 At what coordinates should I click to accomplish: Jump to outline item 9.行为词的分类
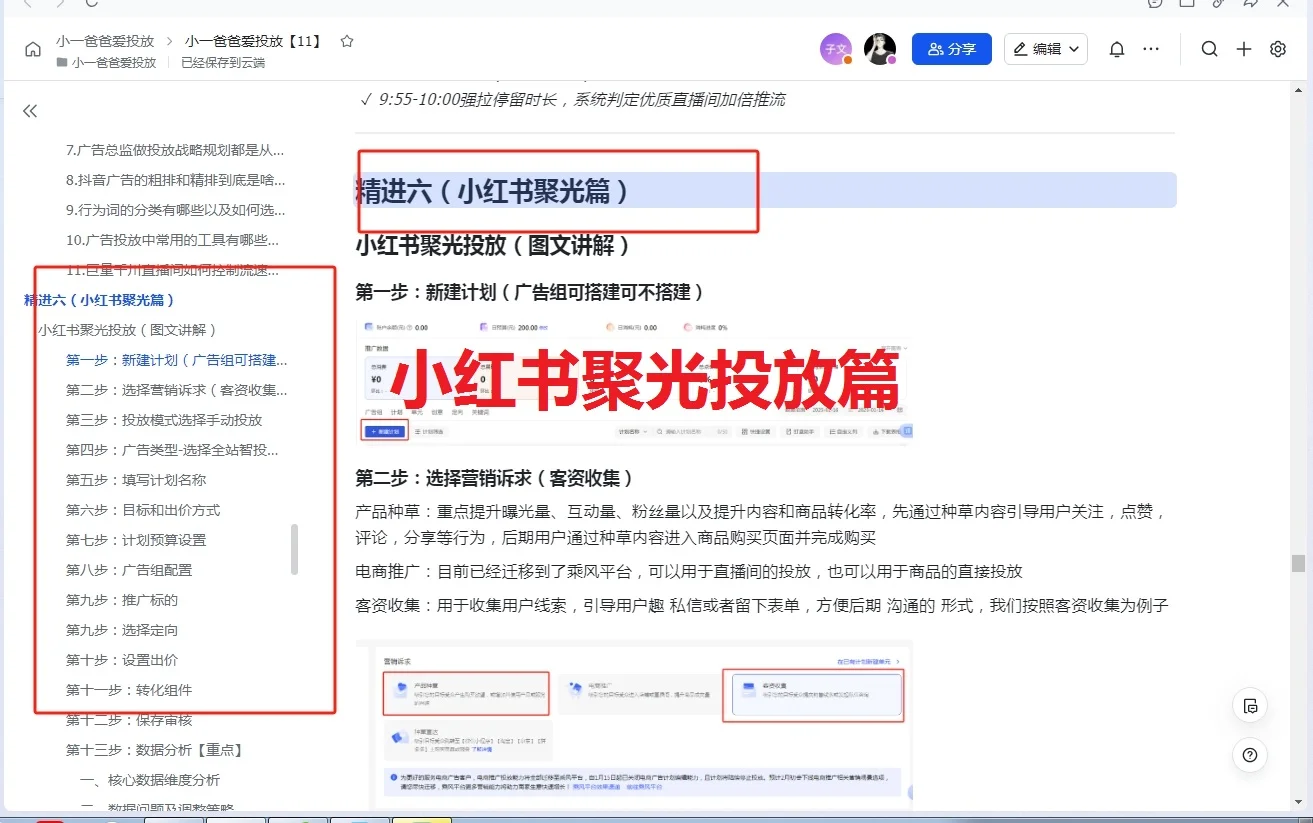pyautogui.click(x=176, y=210)
